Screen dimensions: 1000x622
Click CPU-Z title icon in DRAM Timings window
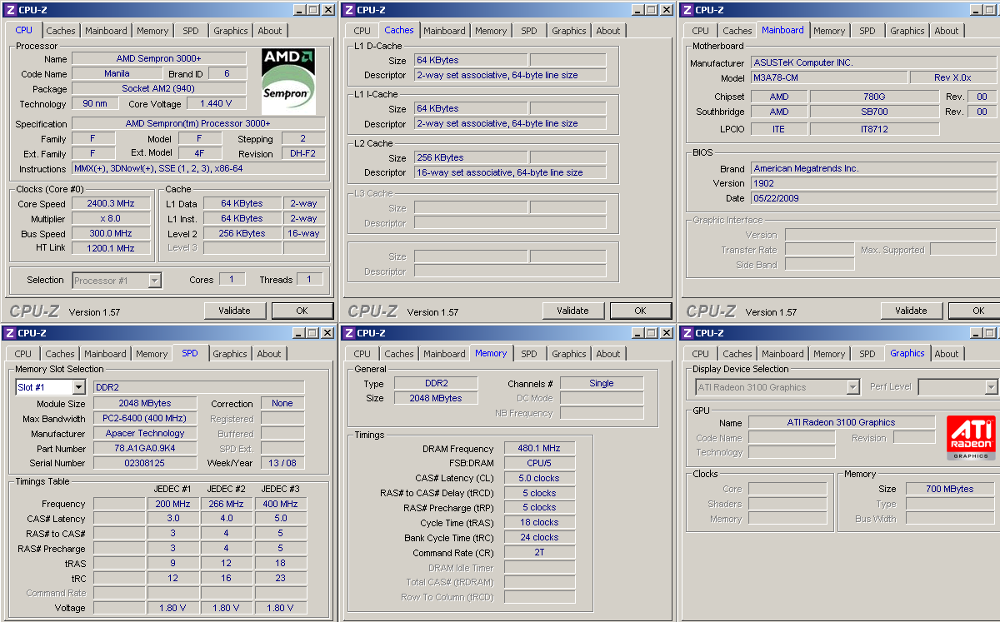coord(349,332)
